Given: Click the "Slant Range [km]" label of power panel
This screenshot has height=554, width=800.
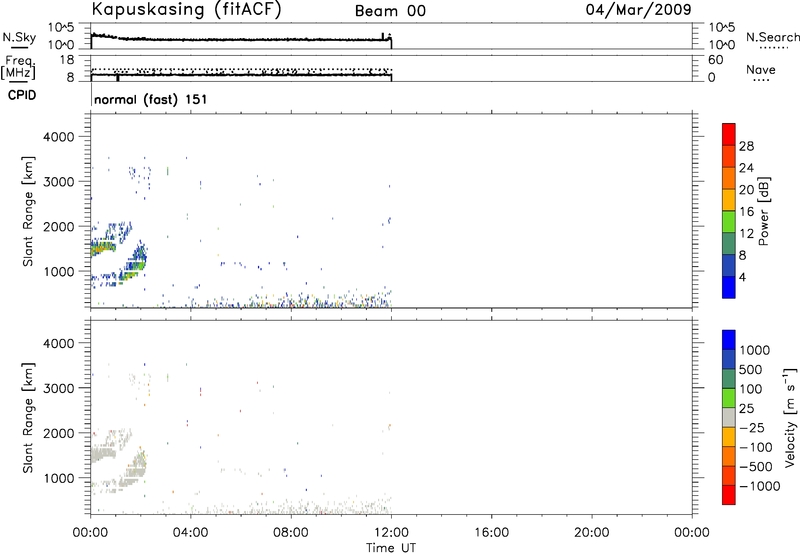Looking at the screenshot, I should (28, 211).
